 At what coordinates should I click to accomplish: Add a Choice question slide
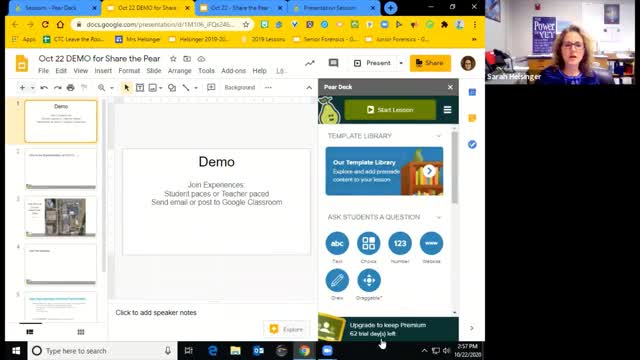(369, 243)
